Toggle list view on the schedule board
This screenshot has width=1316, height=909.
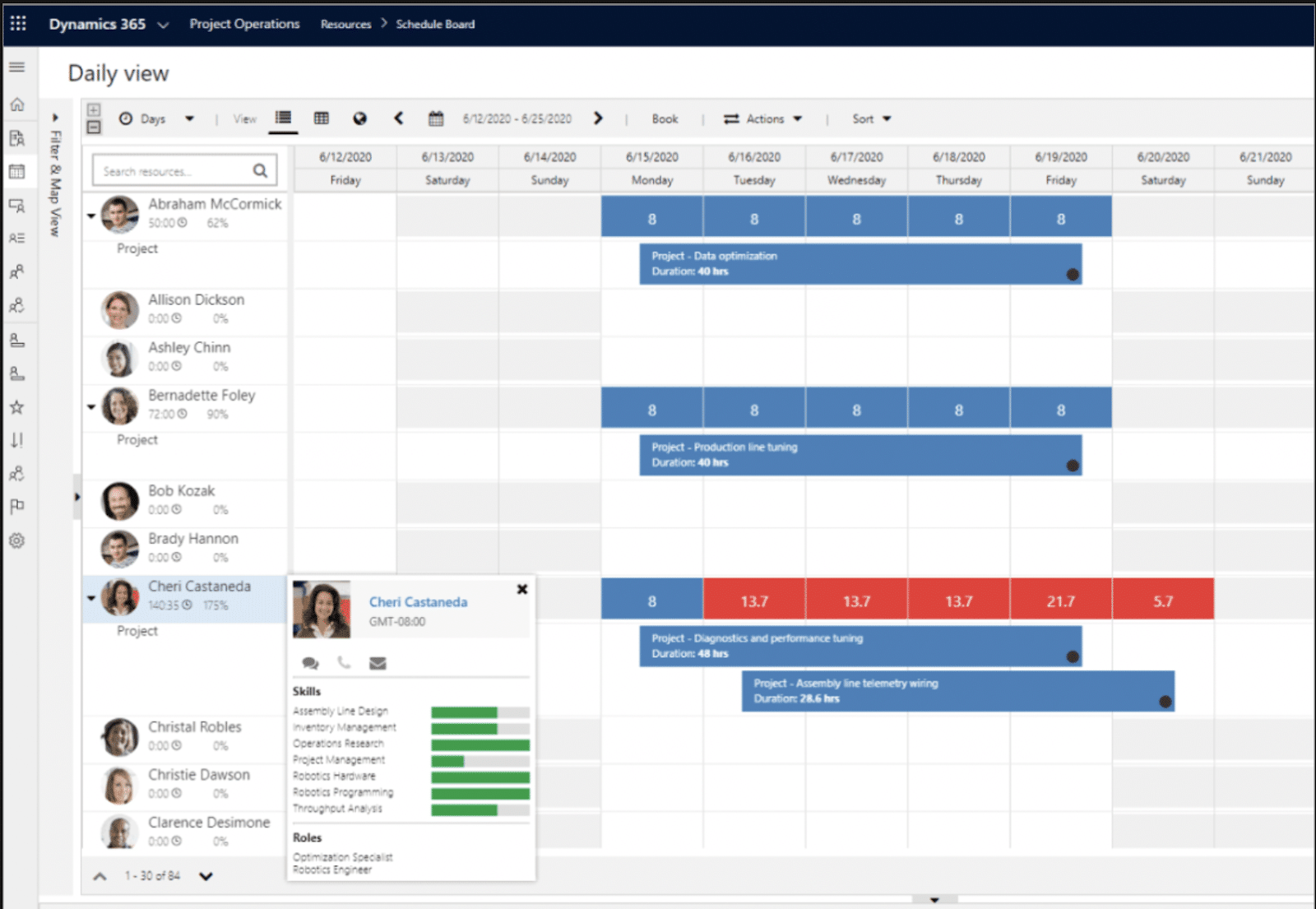coord(283,118)
